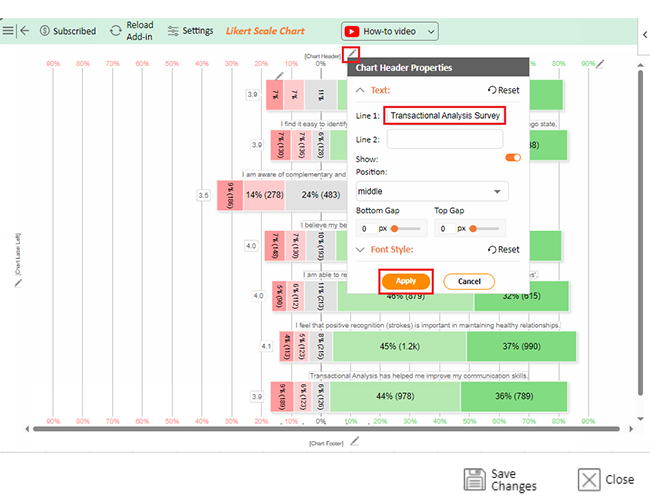Viewport: 650px width, 498px height.
Task: Open Settings sliders icon
Action: (173, 31)
